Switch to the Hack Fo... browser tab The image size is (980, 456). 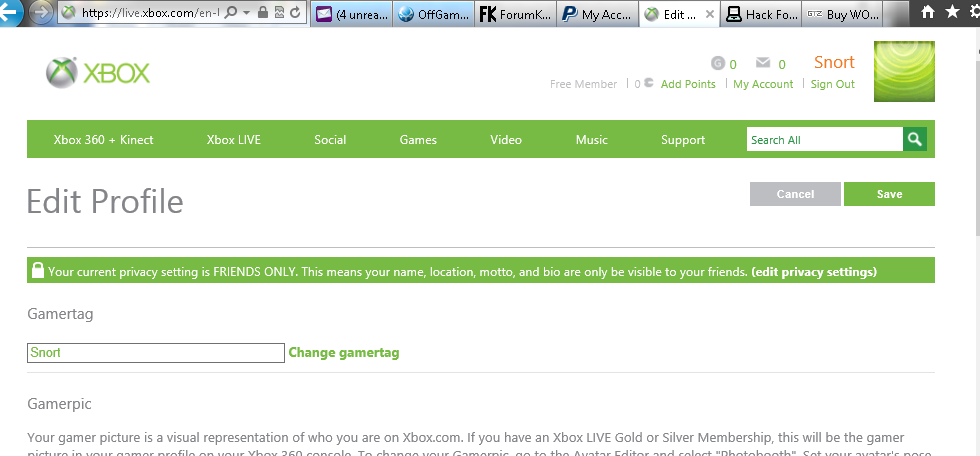point(760,14)
